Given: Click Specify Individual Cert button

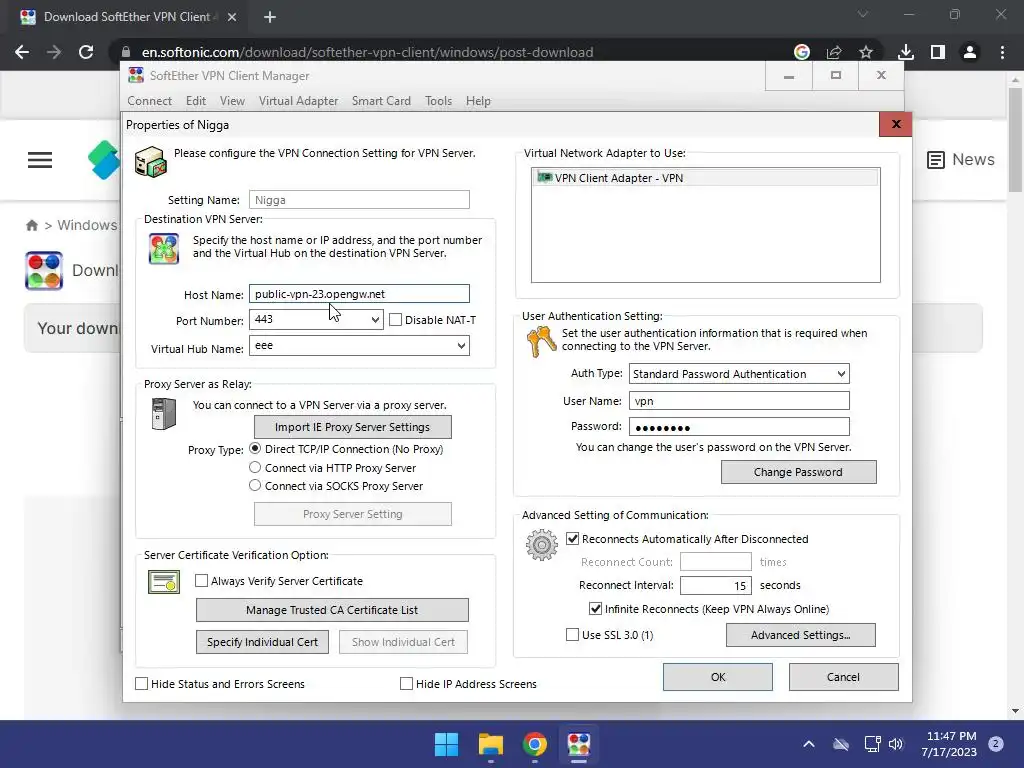Looking at the screenshot, I should (262, 642).
